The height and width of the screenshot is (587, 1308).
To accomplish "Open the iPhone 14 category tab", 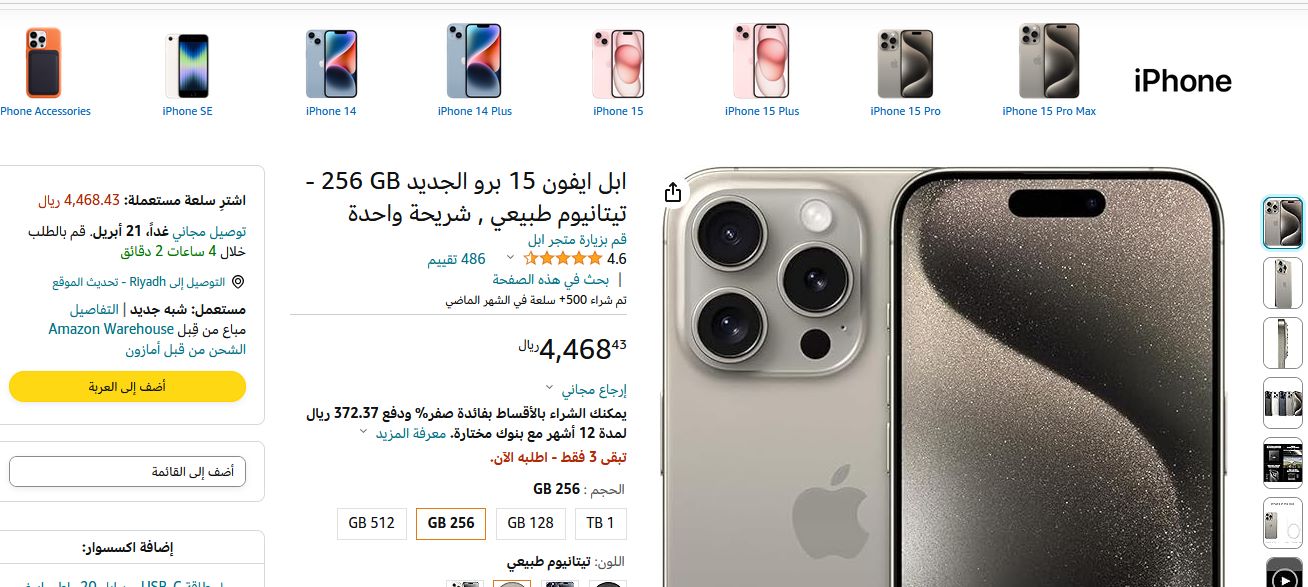I will 331,111.
